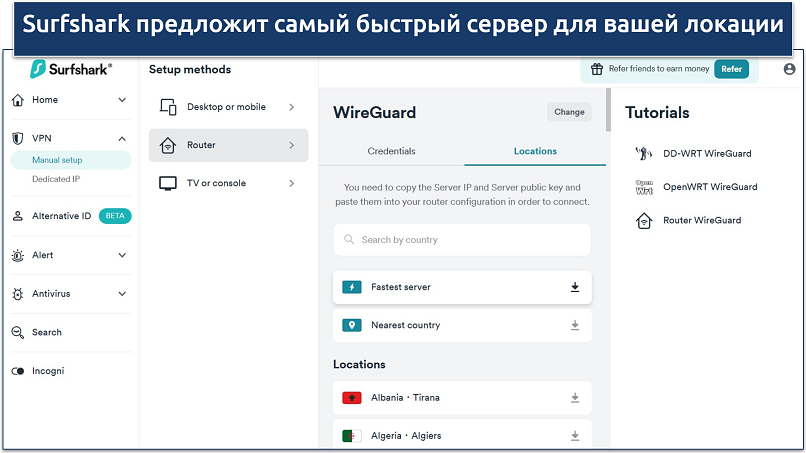
Task: Click the VPN shield icon in the sidebar
Action: (x=18, y=138)
